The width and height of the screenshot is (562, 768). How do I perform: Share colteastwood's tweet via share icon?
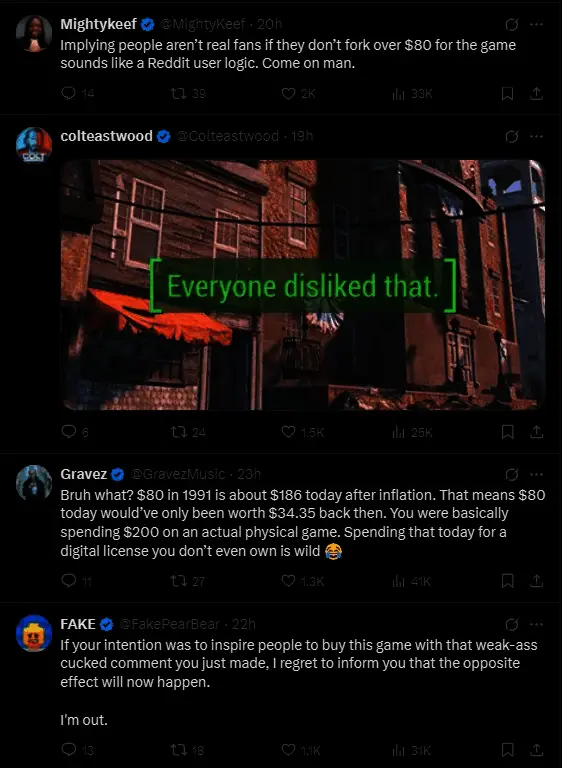[537, 432]
